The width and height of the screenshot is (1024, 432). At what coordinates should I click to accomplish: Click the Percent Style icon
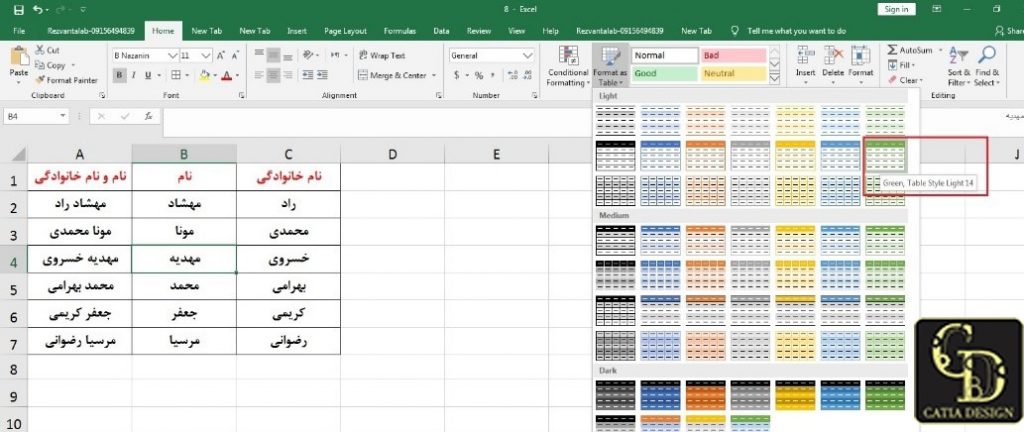tap(479, 75)
